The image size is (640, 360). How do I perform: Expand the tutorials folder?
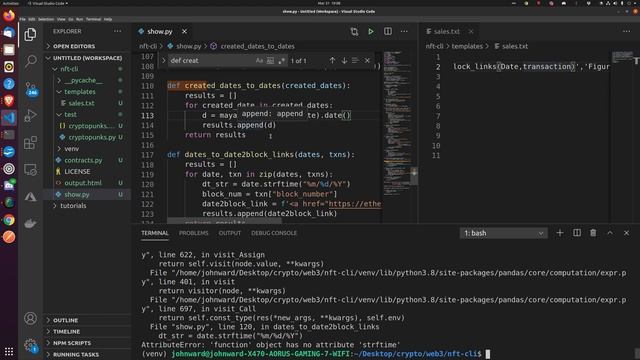[87, 206]
